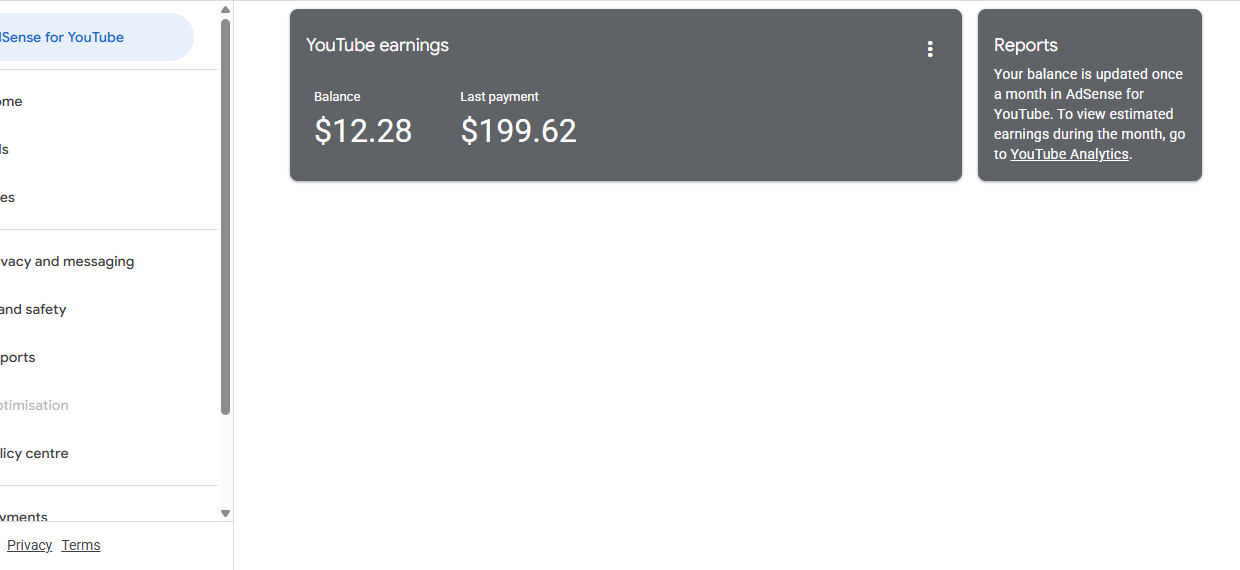Click the greyed-out Optimisation item
This screenshot has height=570, width=1240.
[34, 405]
